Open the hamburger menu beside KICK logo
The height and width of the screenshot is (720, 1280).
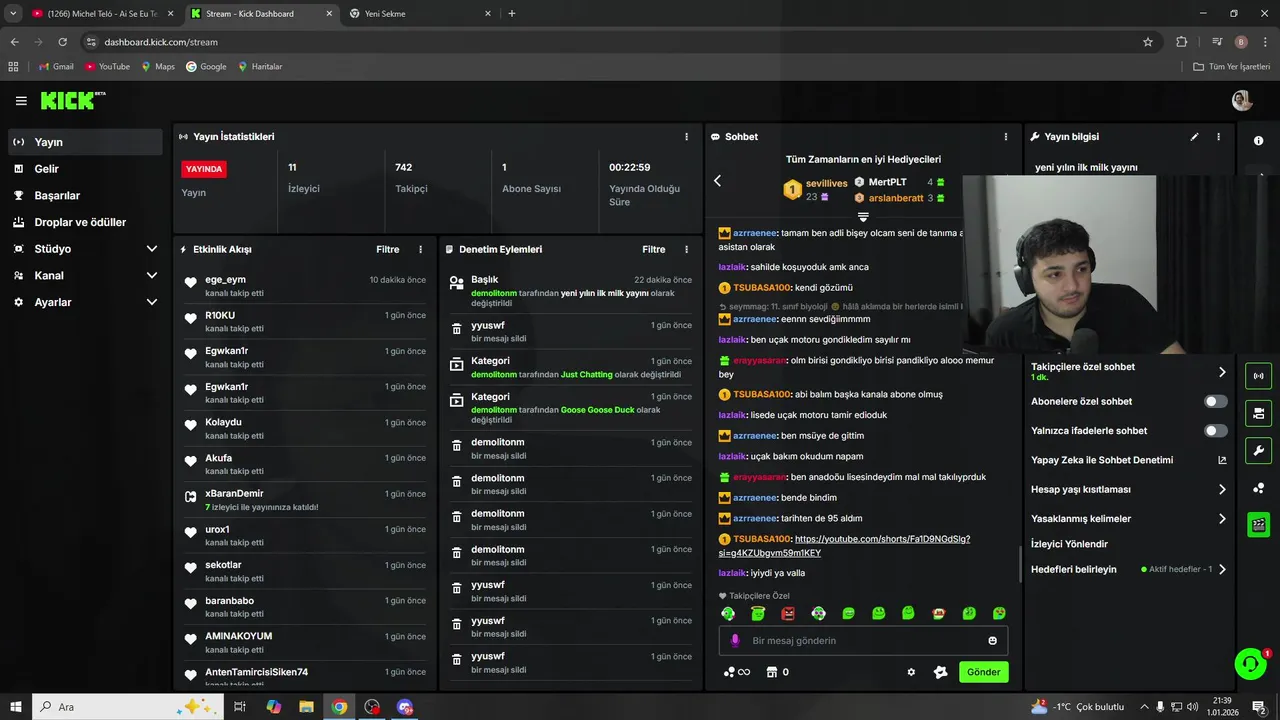click(21, 101)
